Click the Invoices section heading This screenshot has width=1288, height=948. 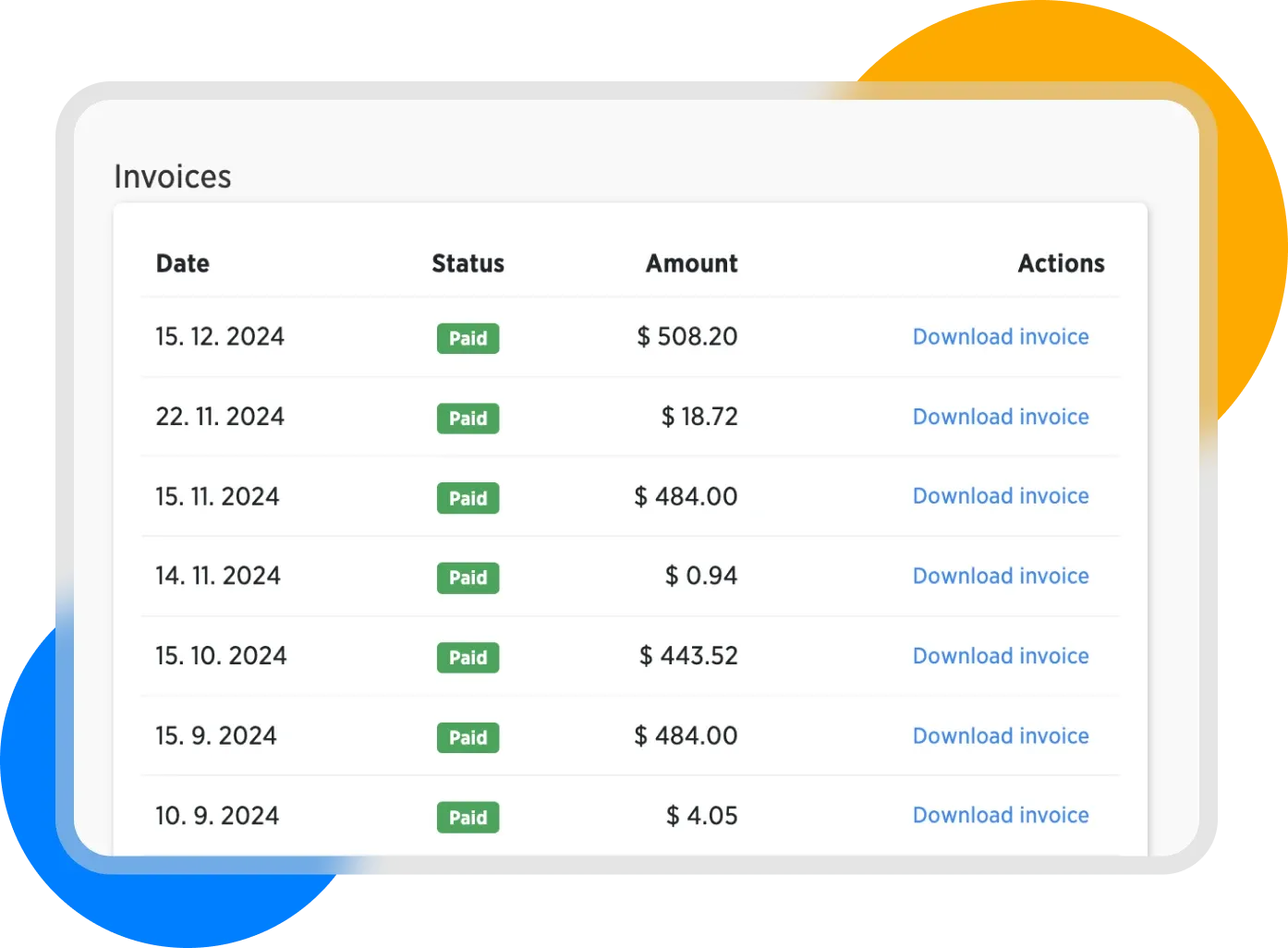pos(173,176)
